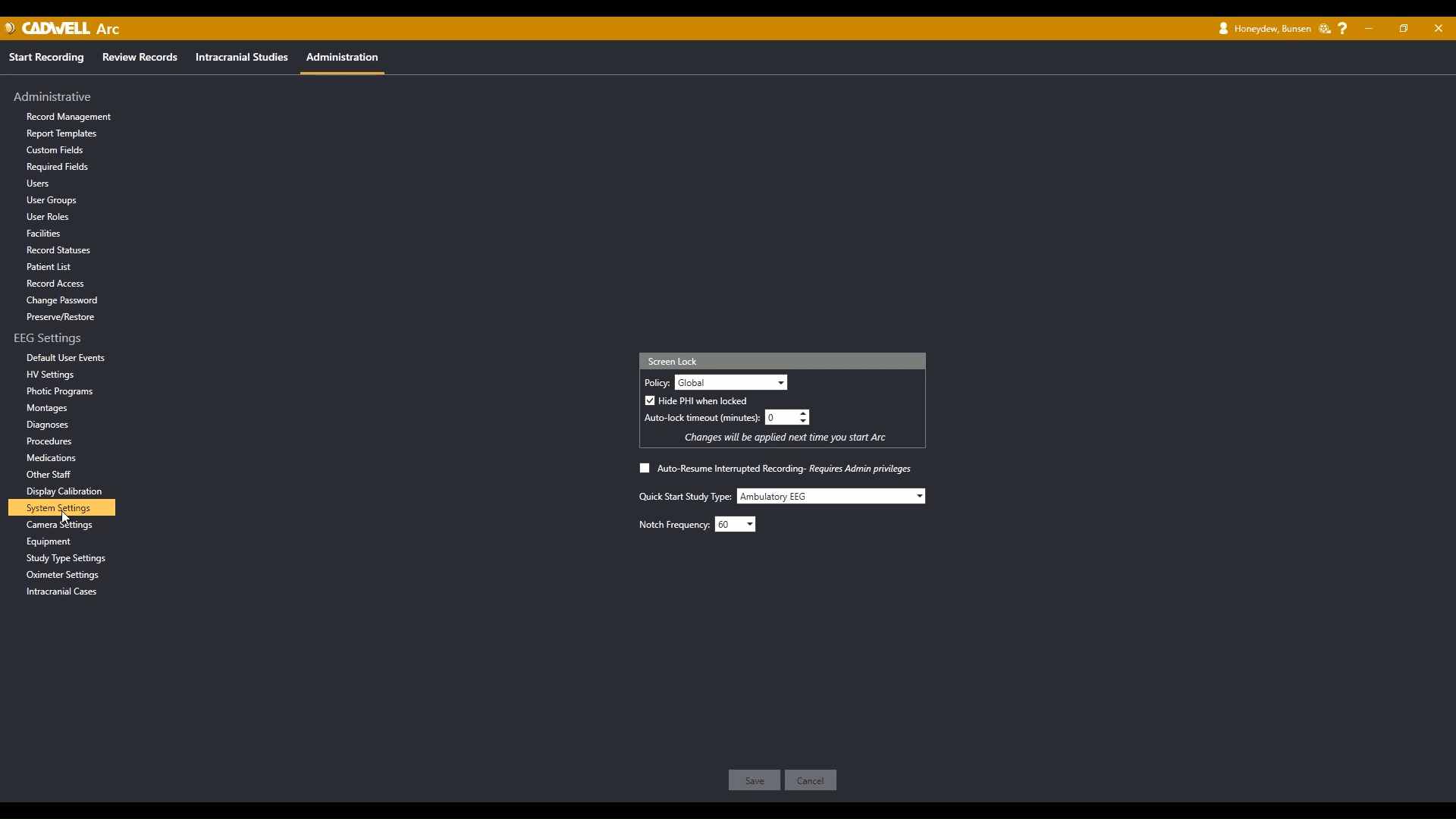Open Study Type Settings

pos(65,557)
